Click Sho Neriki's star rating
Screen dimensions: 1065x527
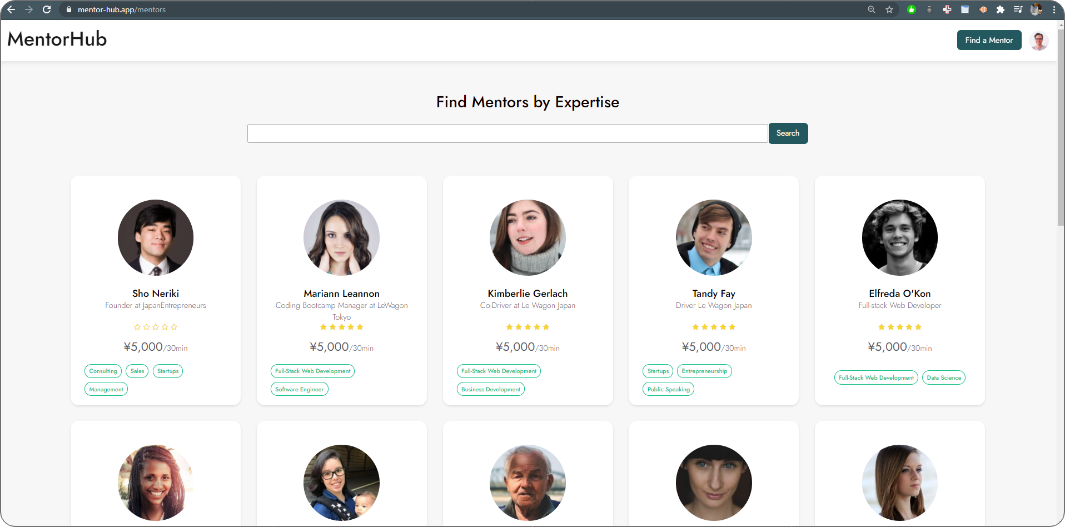(156, 327)
